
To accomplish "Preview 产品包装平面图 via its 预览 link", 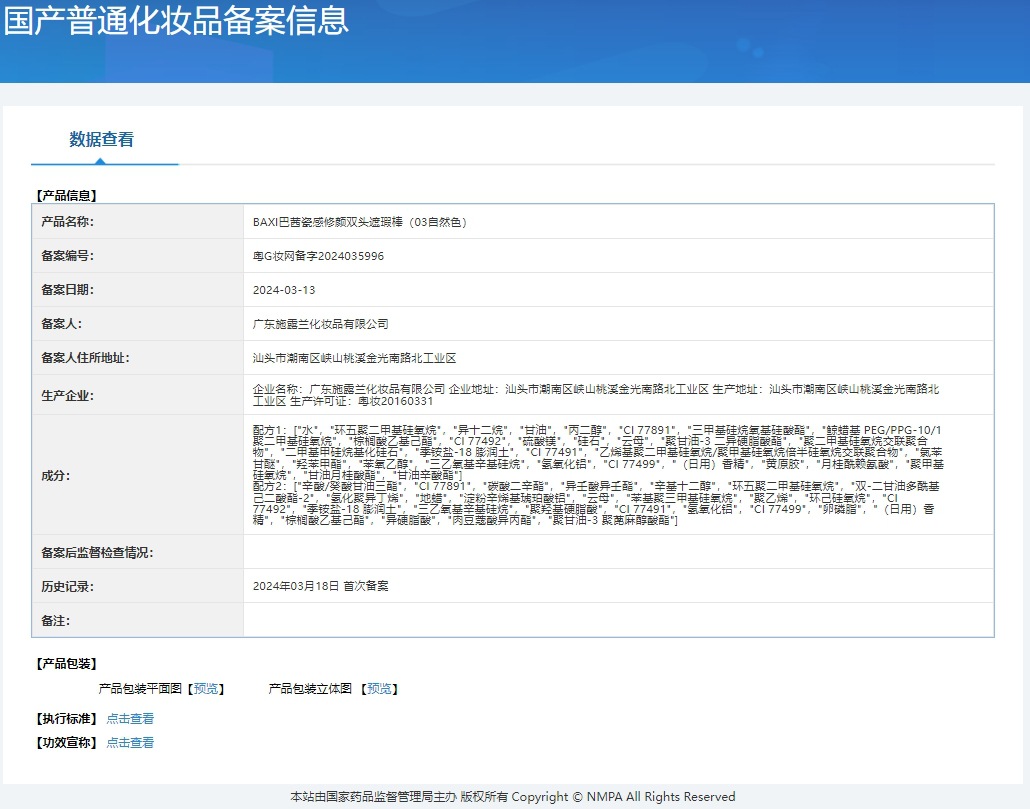I will point(206,688).
